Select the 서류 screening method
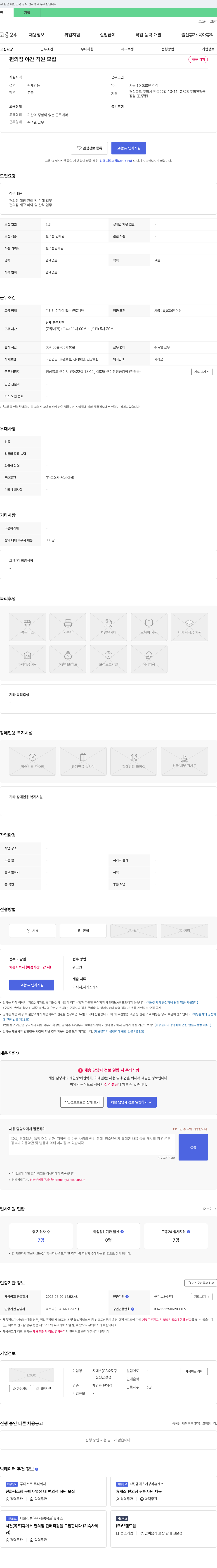The width and height of the screenshot is (217, 1568). 32,931
